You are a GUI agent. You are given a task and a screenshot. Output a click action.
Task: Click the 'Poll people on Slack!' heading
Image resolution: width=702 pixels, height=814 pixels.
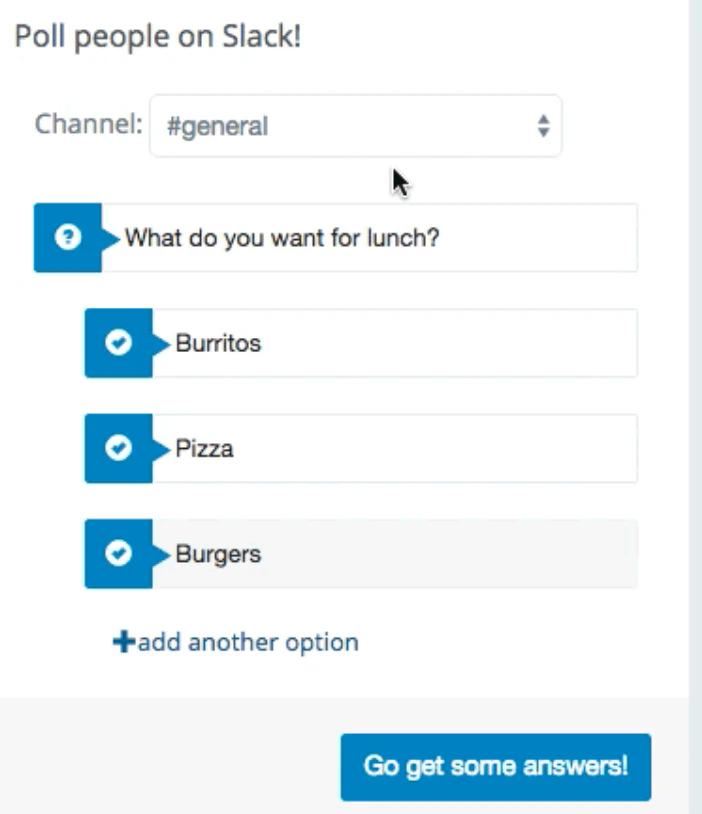point(158,37)
